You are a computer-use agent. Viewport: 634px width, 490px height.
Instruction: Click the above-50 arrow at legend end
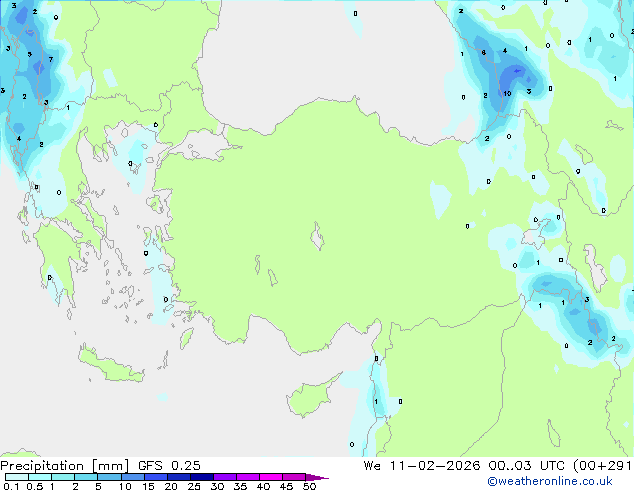(x=317, y=477)
